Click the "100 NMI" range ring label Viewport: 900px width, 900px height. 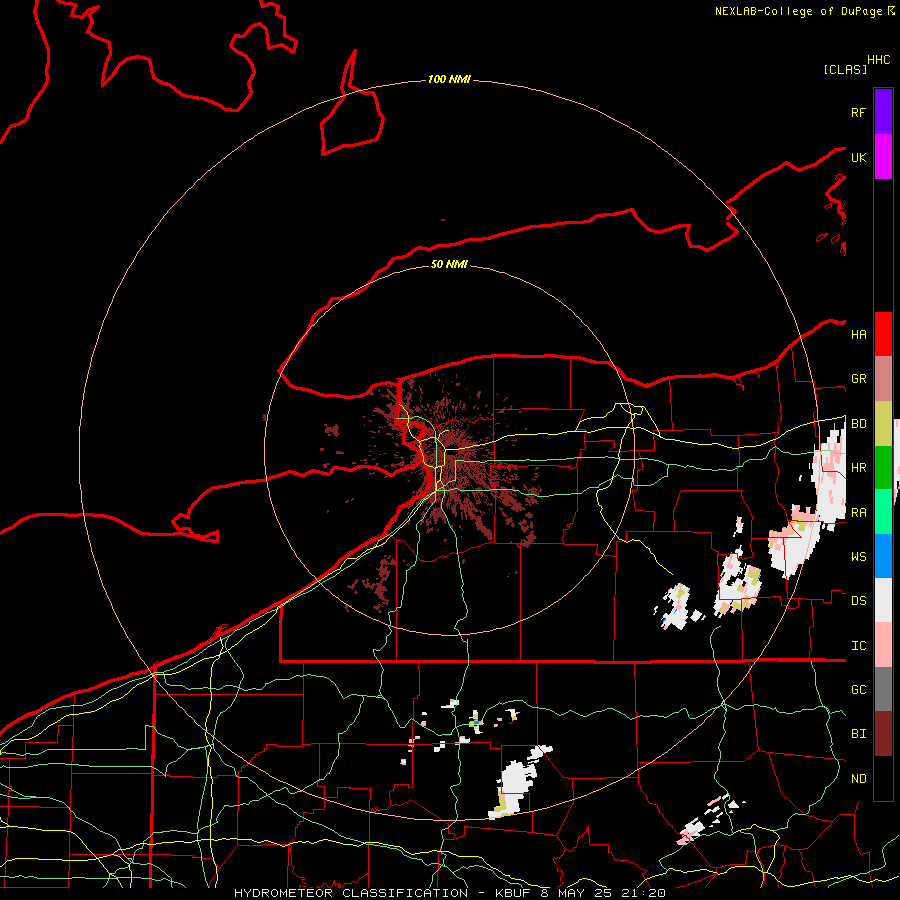(x=449, y=79)
